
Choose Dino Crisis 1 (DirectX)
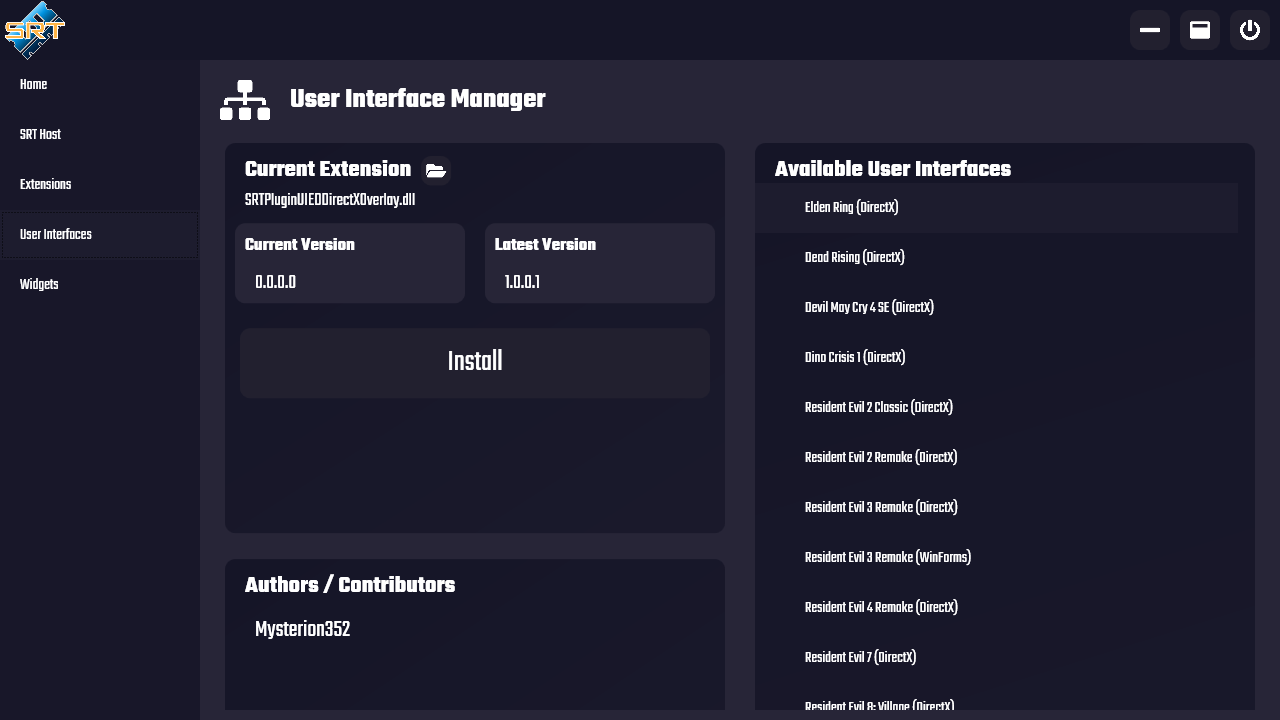996,358
